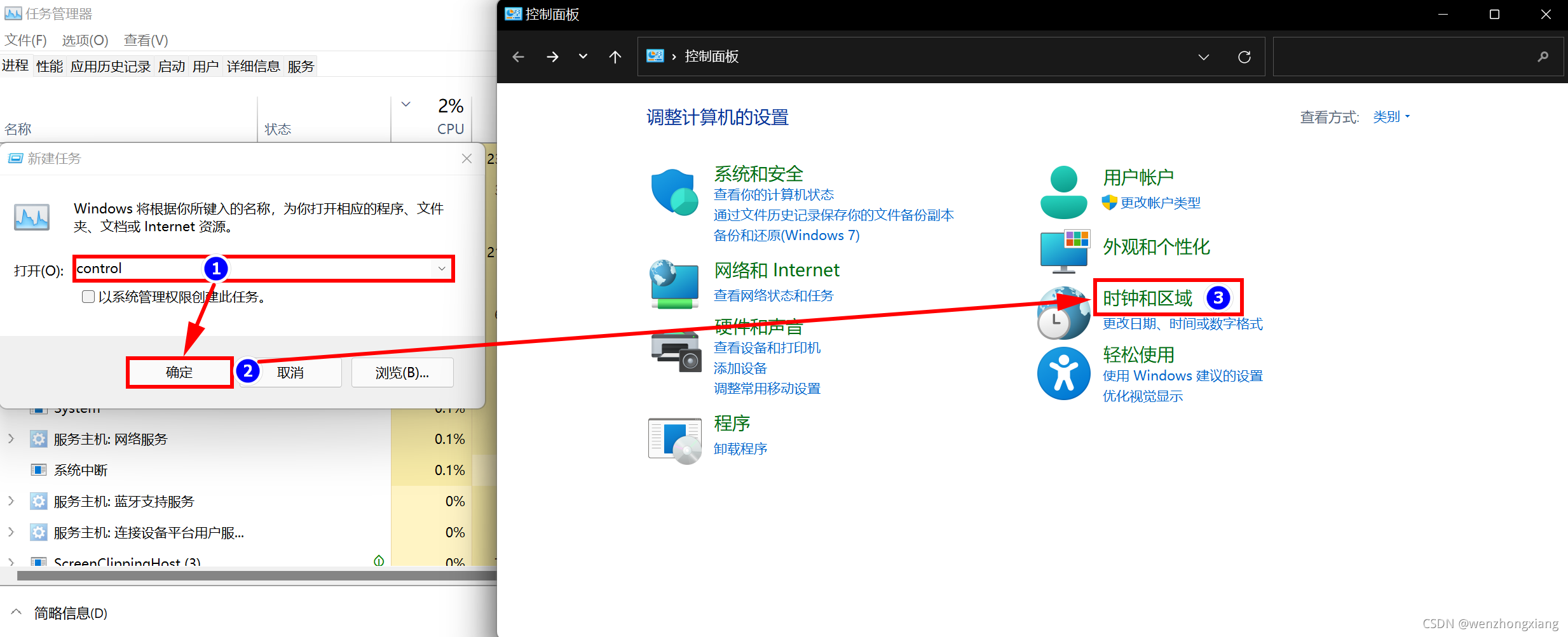Viewport: 1568px width, 637px height.
Task: Expand the 服务主机: 蓝牙支持服务 process group
Action: (11, 501)
